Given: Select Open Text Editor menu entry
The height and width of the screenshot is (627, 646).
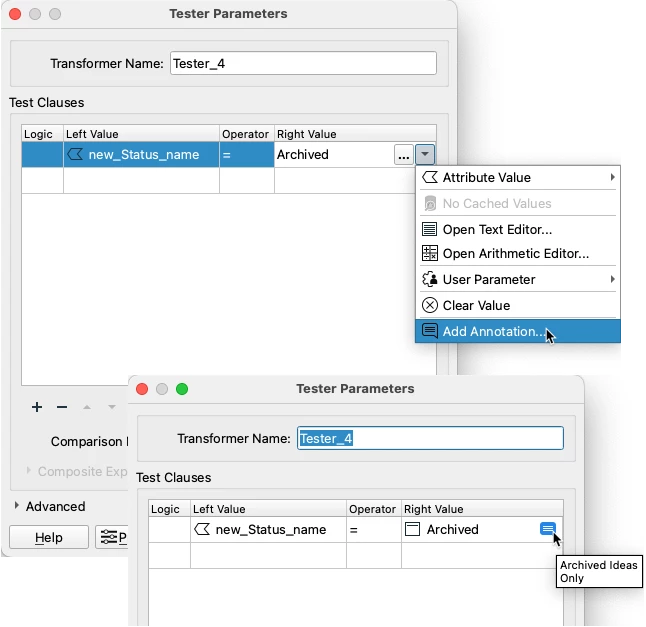Looking at the screenshot, I should (x=497, y=229).
